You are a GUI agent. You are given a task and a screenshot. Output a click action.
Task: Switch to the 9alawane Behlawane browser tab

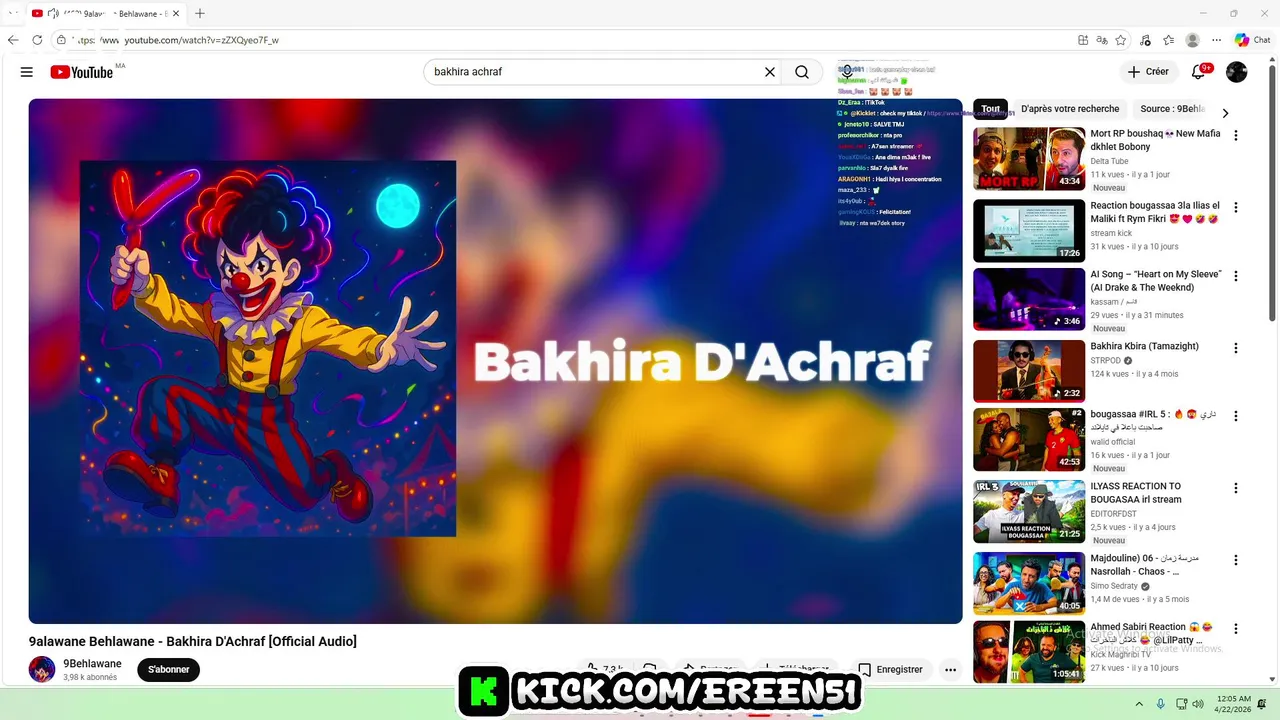pos(106,13)
